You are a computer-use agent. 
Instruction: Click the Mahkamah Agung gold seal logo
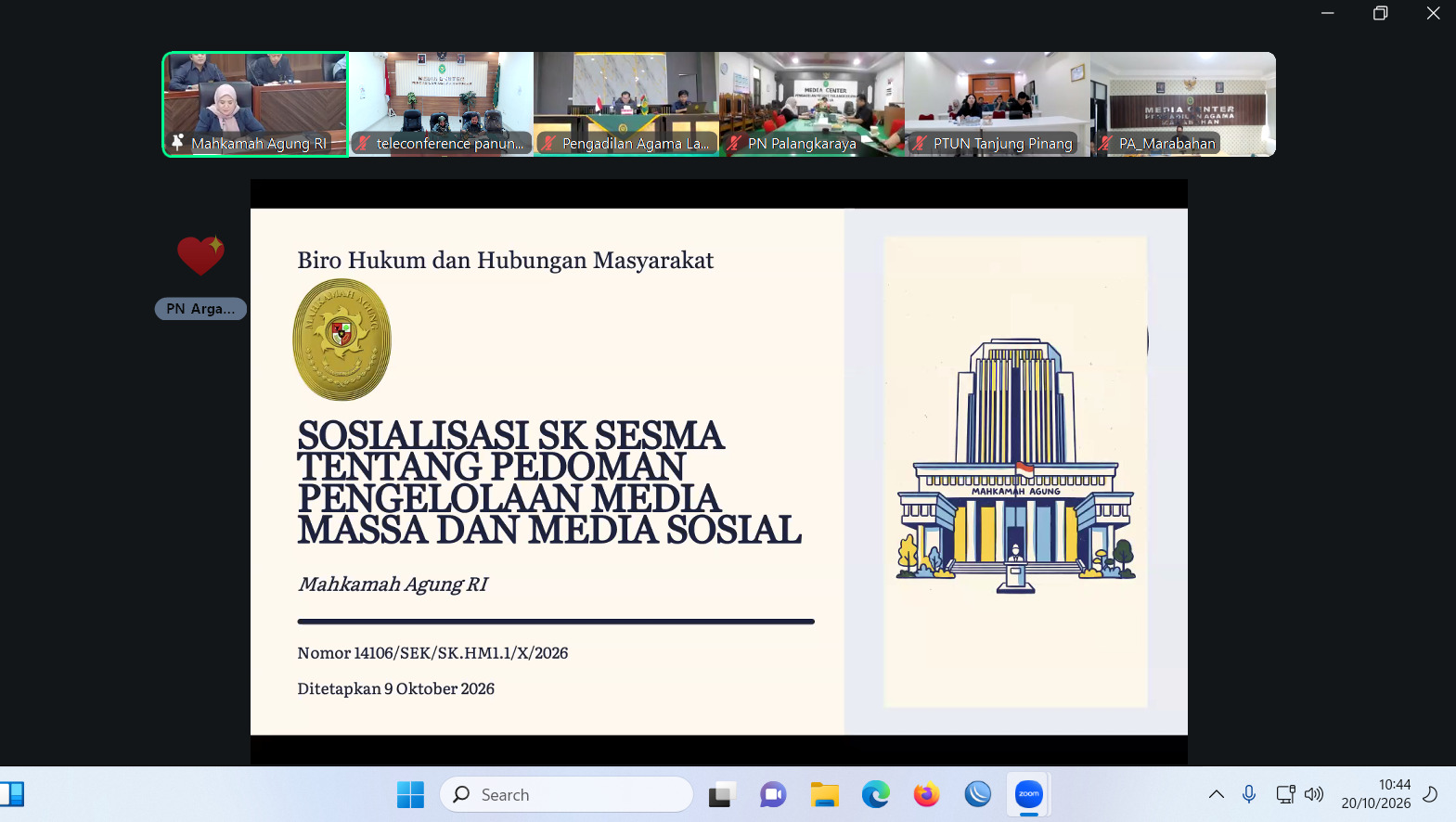[341, 340]
